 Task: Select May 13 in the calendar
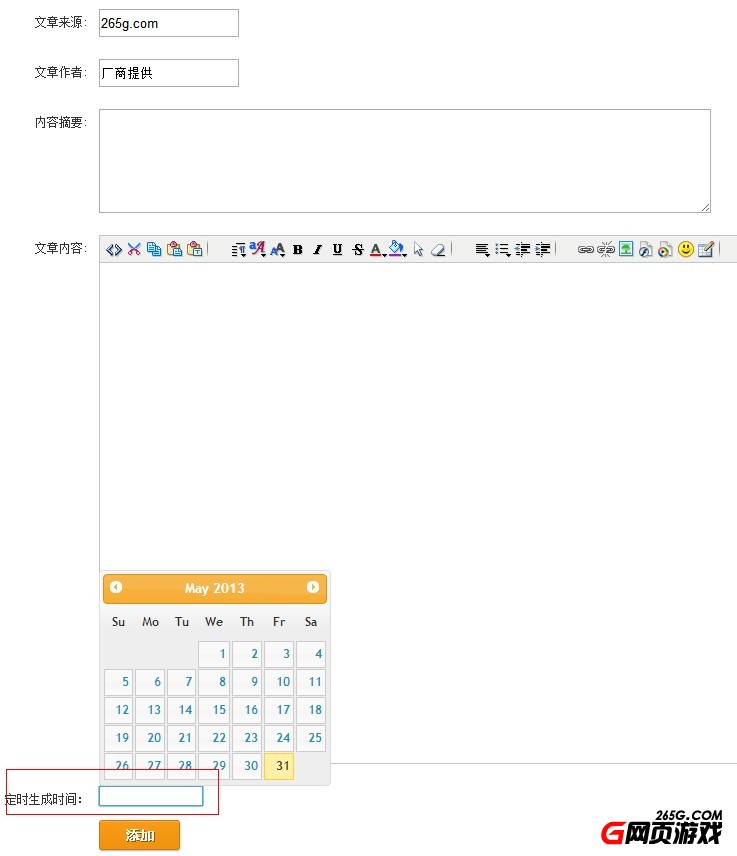[x=150, y=710]
